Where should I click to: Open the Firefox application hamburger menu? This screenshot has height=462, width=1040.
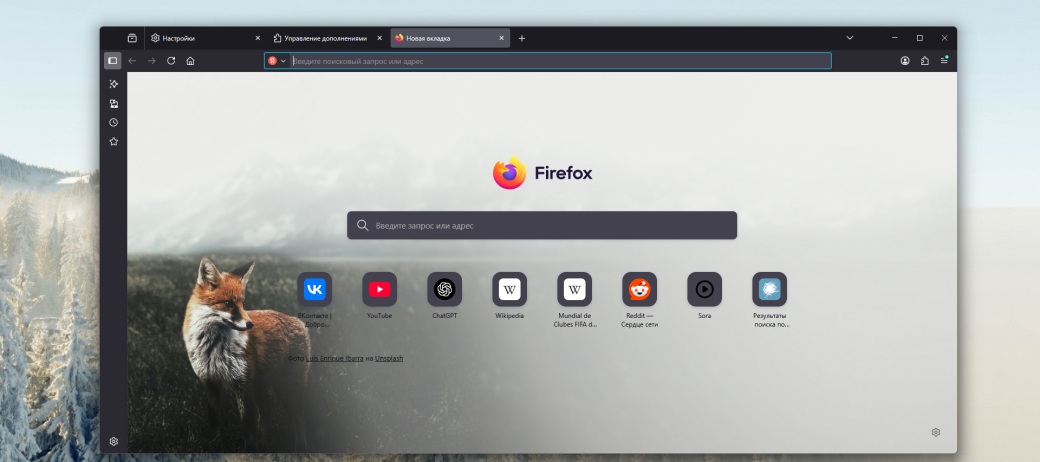click(944, 61)
